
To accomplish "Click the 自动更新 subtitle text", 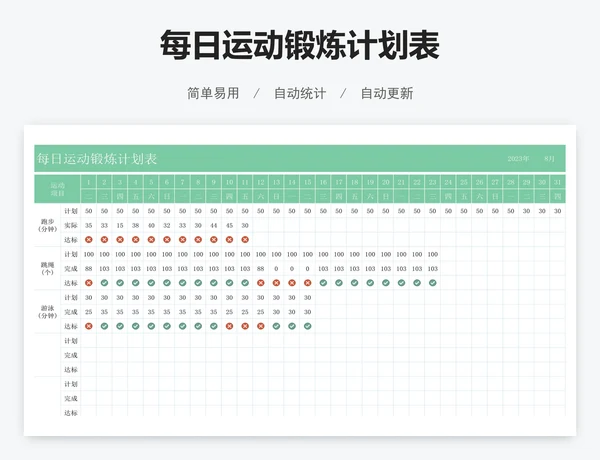I will pos(387,93).
